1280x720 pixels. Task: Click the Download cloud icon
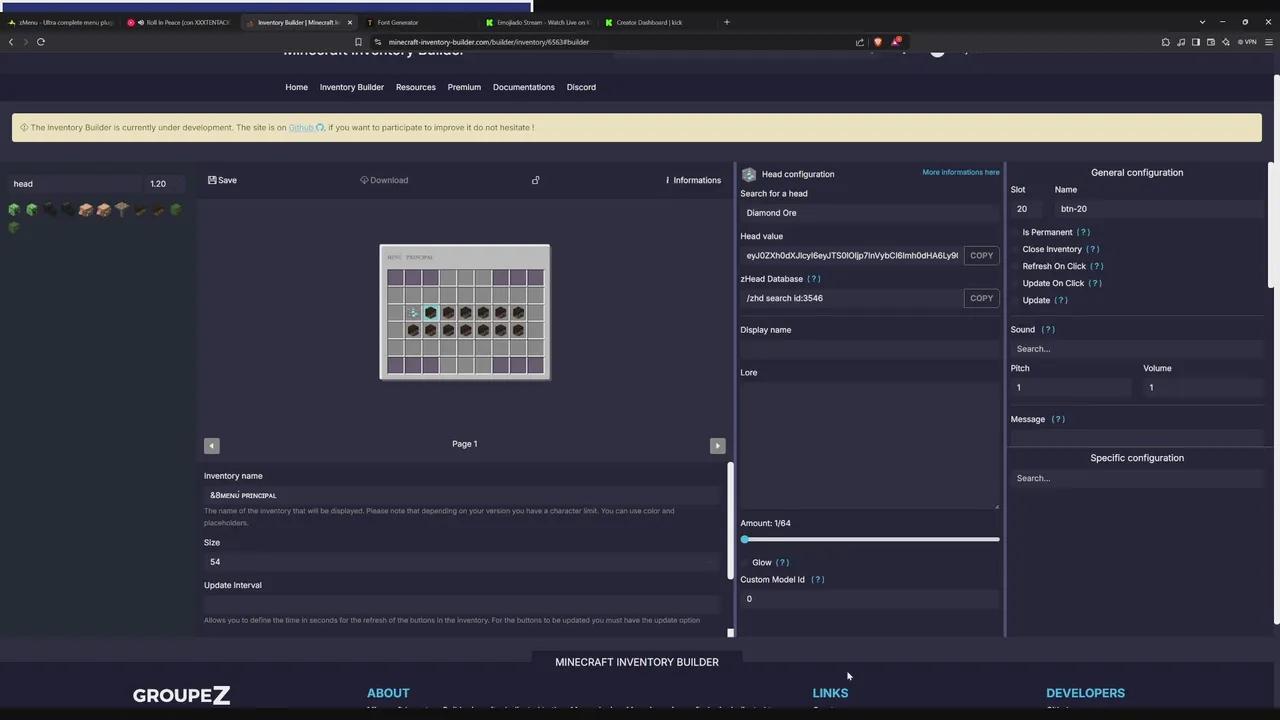[x=365, y=180]
